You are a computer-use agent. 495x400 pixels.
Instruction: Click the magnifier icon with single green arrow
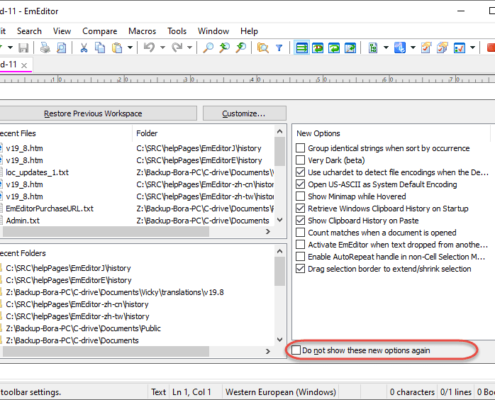241,48
